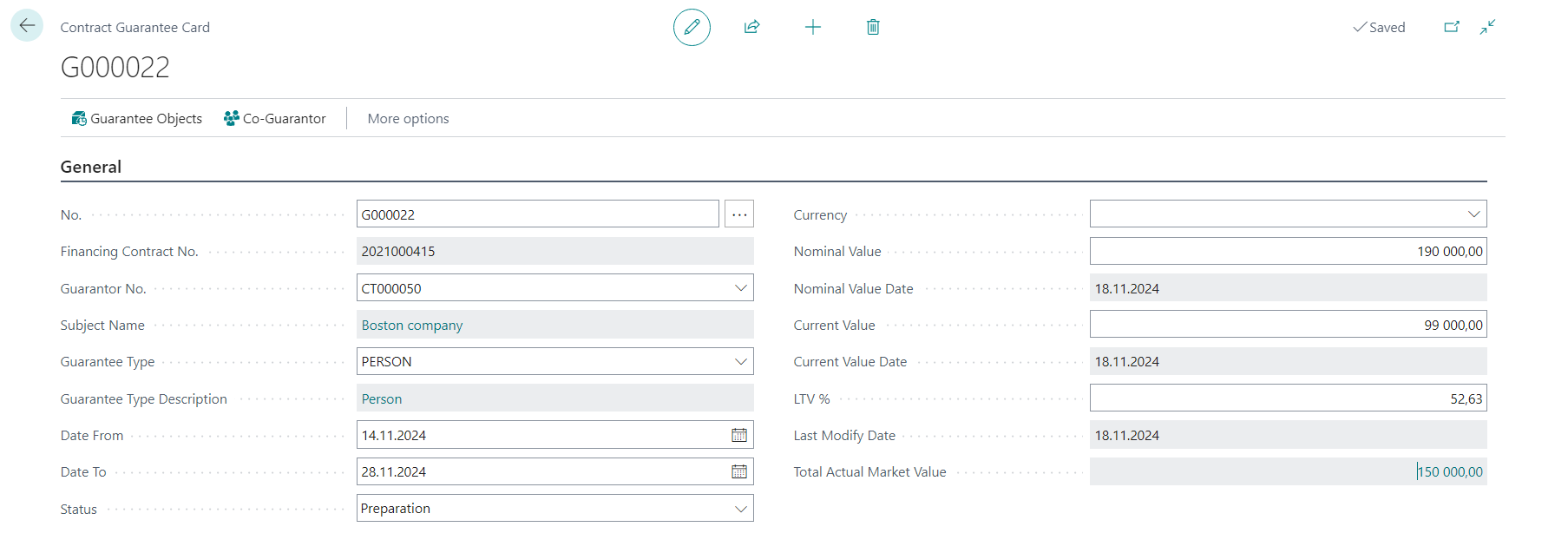Open the Boston company link
The image size is (1568, 553).
tap(412, 326)
